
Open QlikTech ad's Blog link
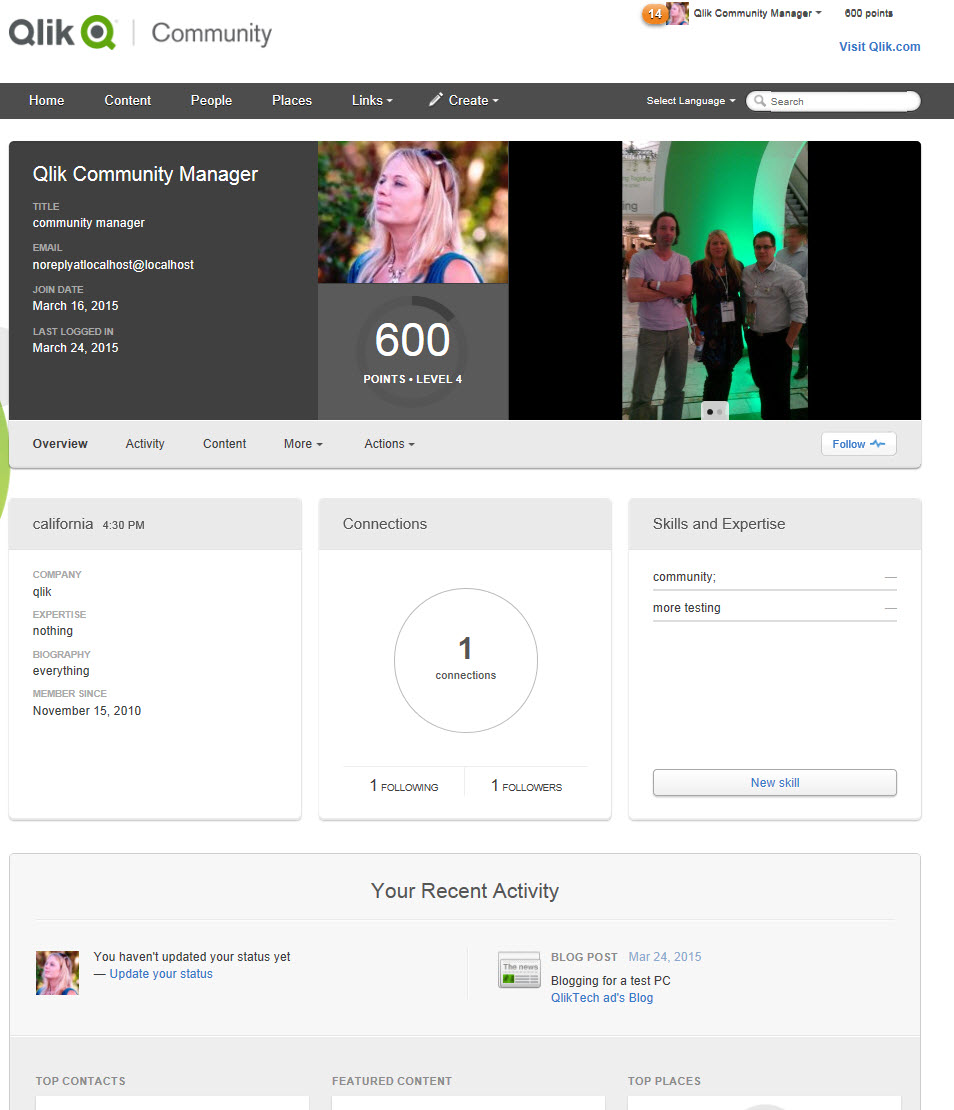tap(602, 997)
